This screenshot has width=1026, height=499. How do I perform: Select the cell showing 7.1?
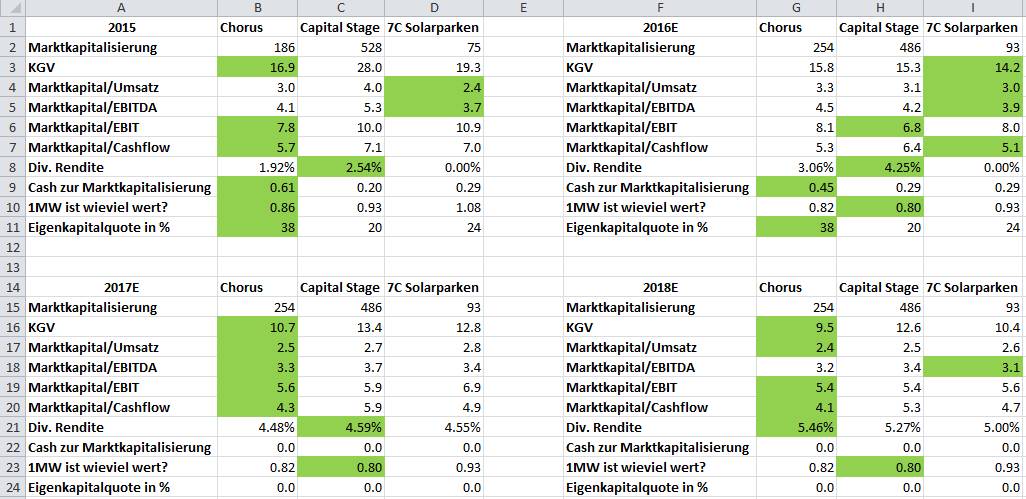[x=341, y=148]
